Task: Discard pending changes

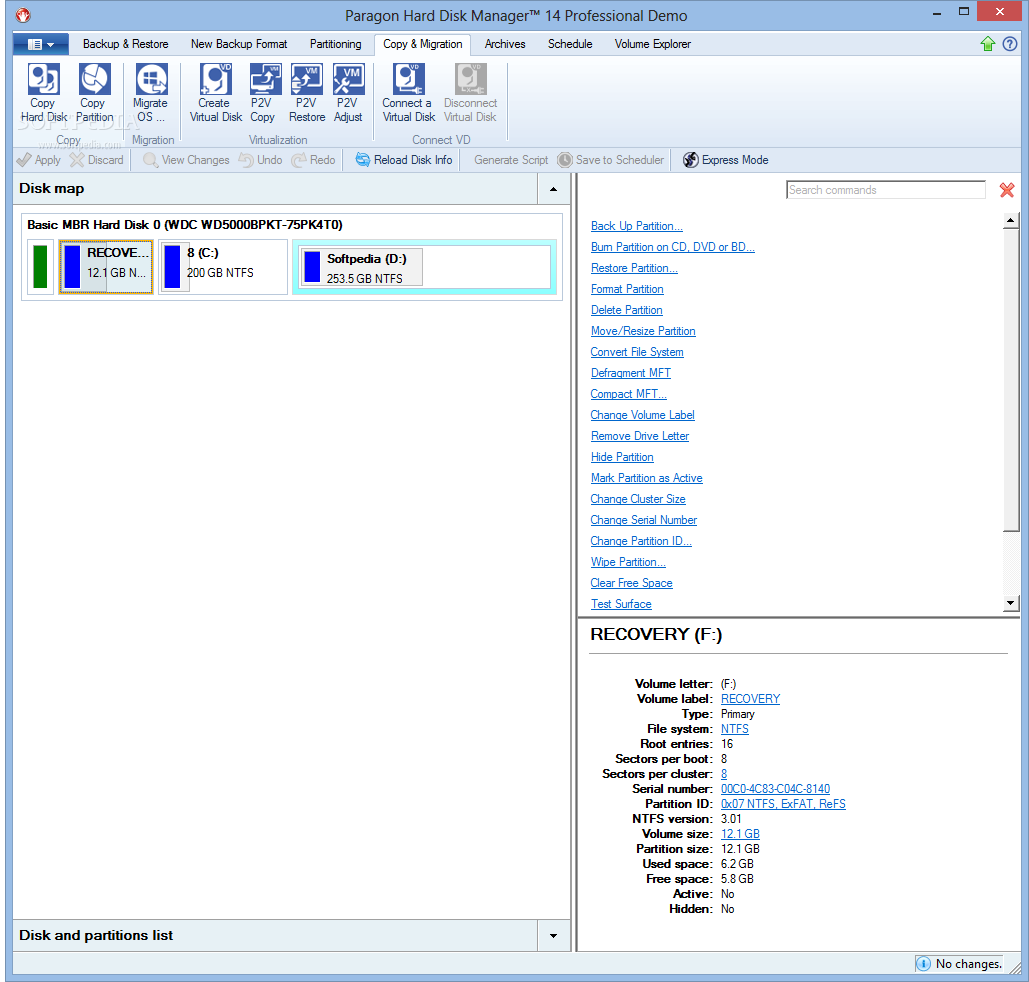Action: pos(96,160)
